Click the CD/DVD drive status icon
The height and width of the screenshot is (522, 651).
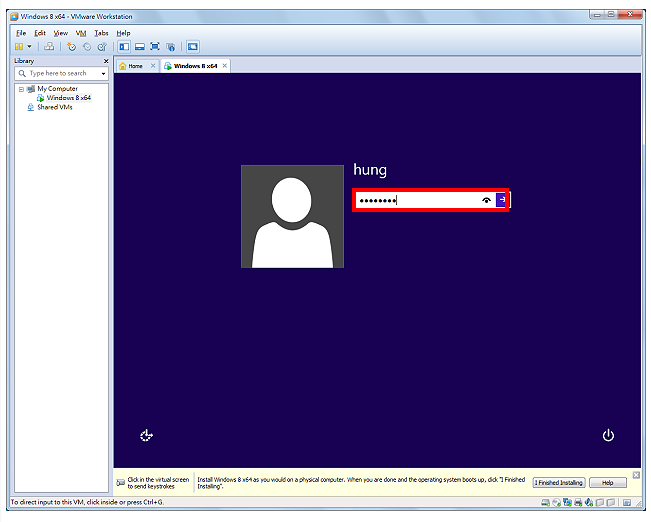click(557, 502)
